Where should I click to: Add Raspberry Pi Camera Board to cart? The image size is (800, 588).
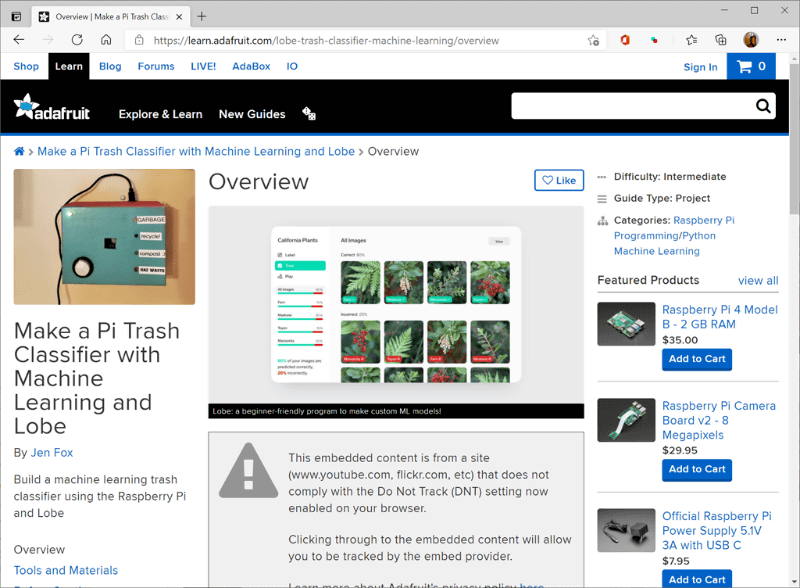click(x=697, y=470)
